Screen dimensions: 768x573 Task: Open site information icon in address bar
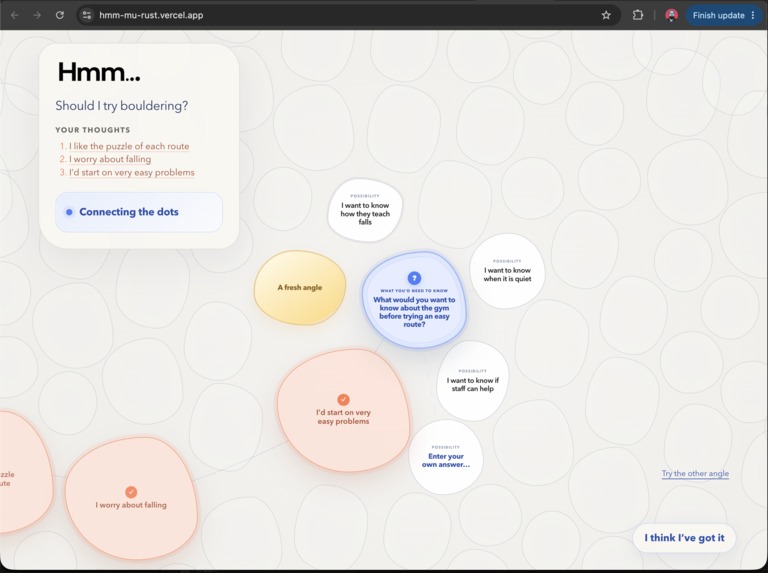[87, 15]
